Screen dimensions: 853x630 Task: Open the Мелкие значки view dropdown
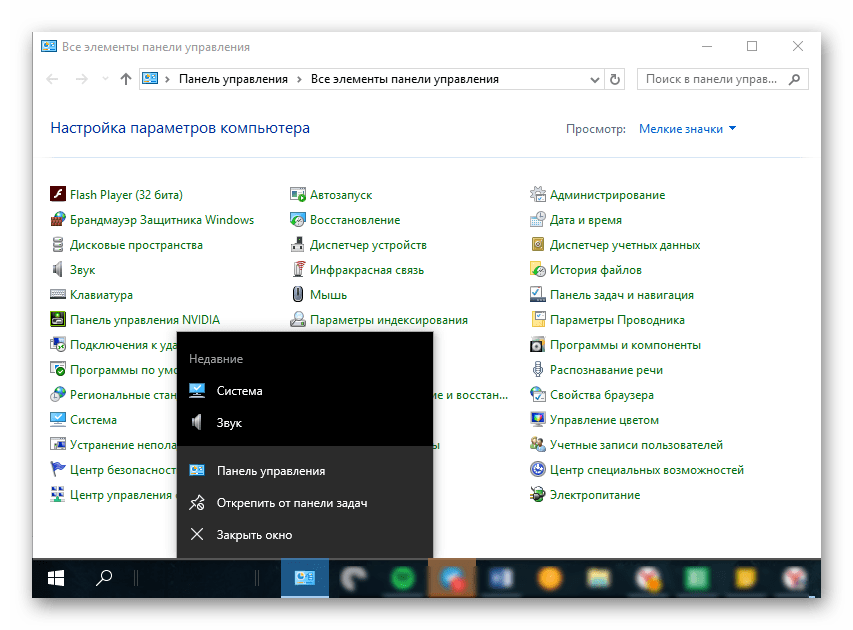[x=687, y=129]
